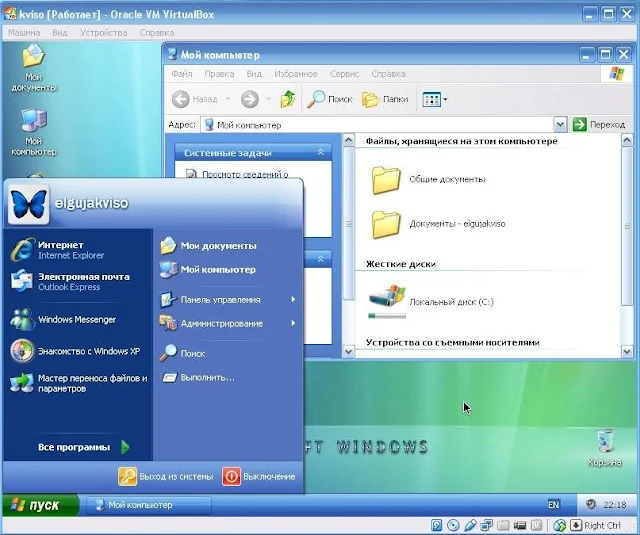Click VirtualBox optical disc status icon
Viewport: 640px width, 535px height.
(x=453, y=525)
